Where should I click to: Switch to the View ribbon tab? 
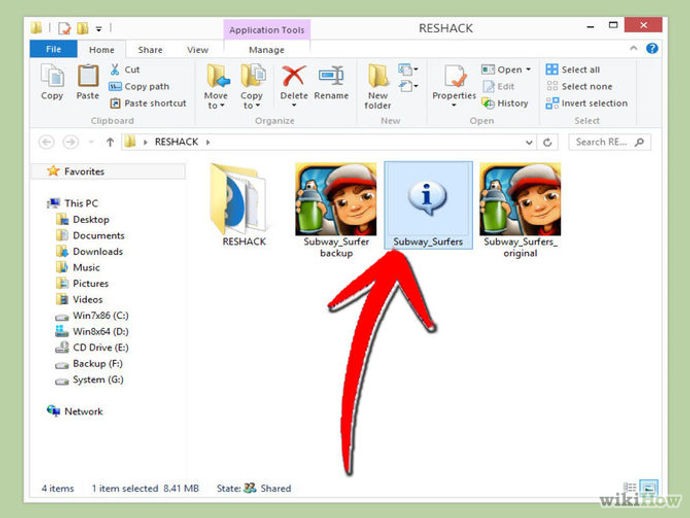[198, 50]
